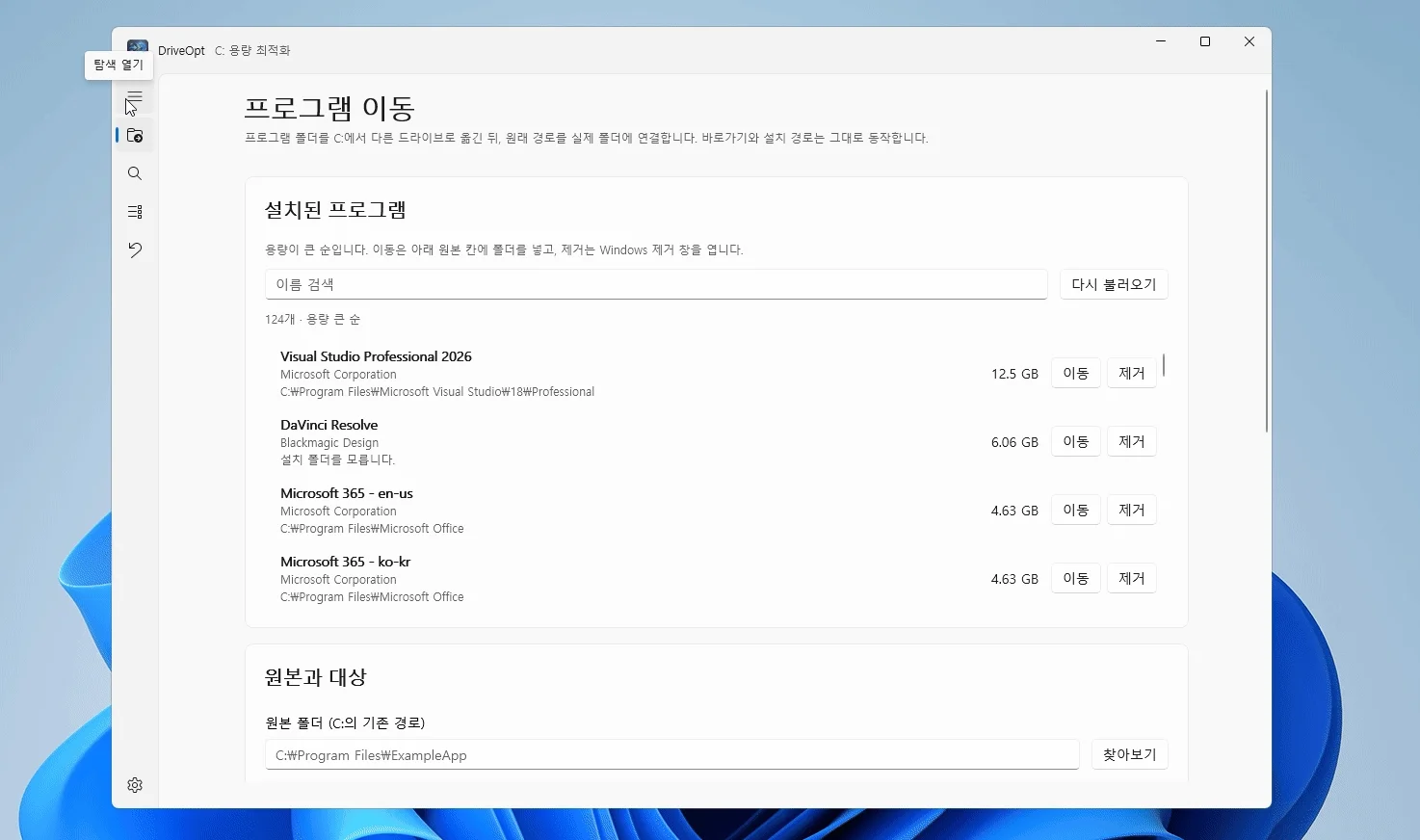Click the 설치 폴더를 모릅니다 text

point(337,460)
